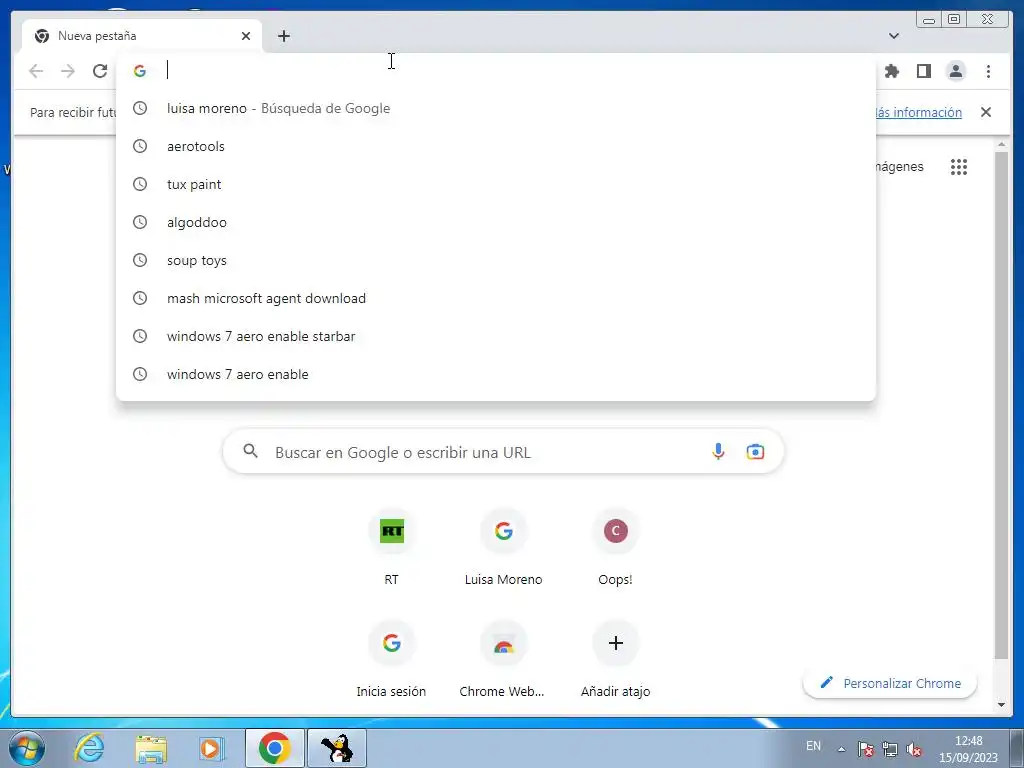
Task: Choose 'mash microsoft agent download' suggestion
Action: pos(496,298)
